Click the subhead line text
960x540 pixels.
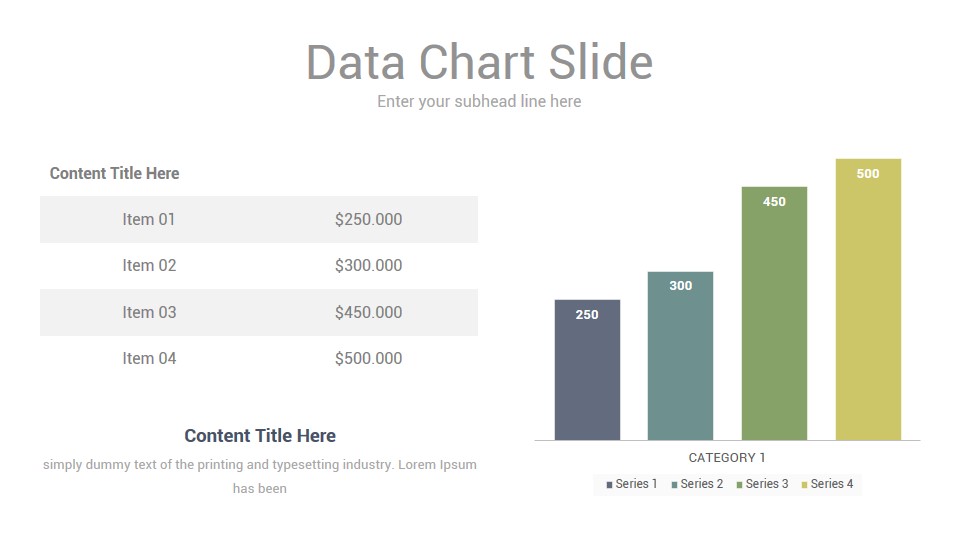click(x=479, y=101)
